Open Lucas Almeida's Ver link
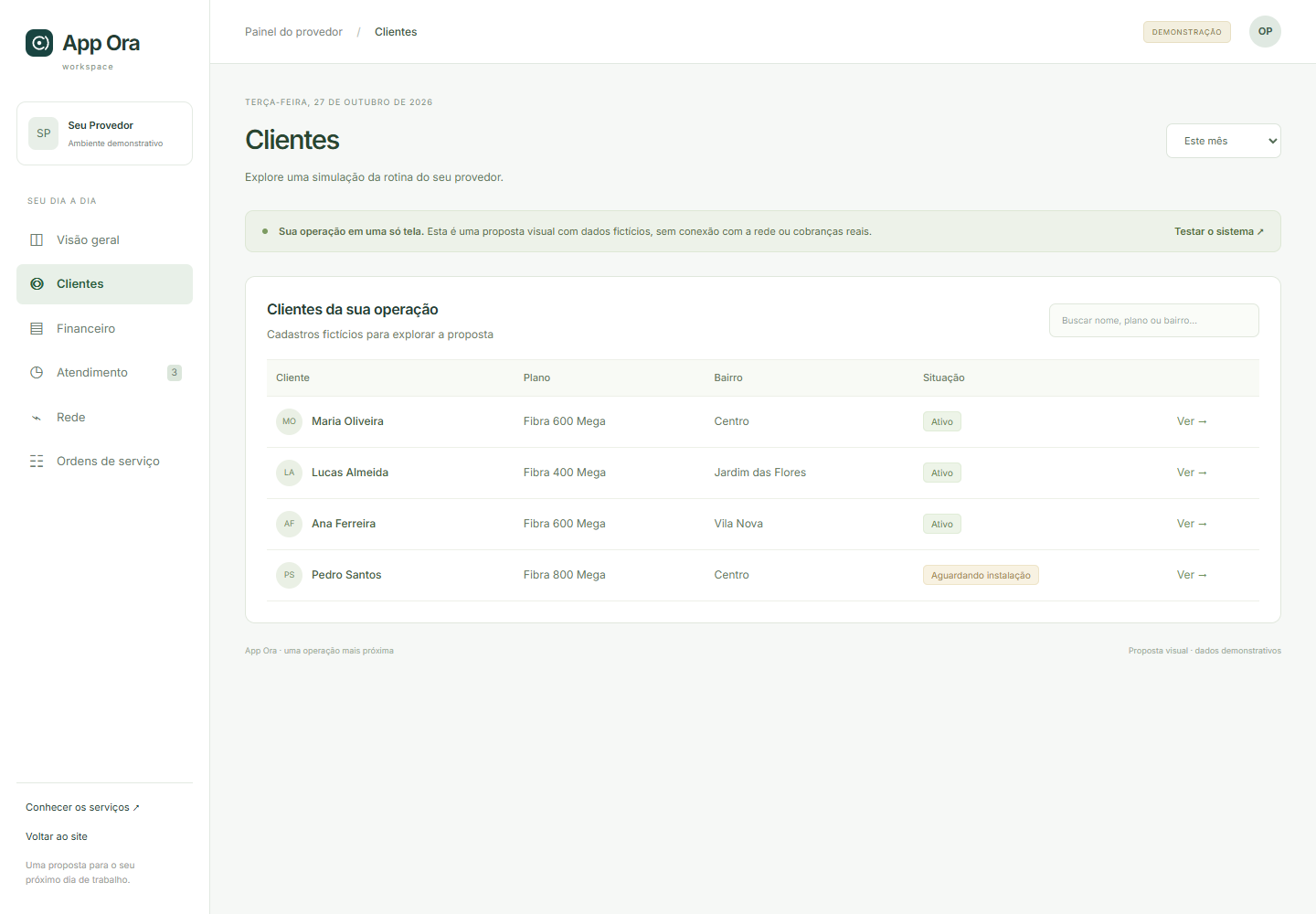 click(1192, 473)
